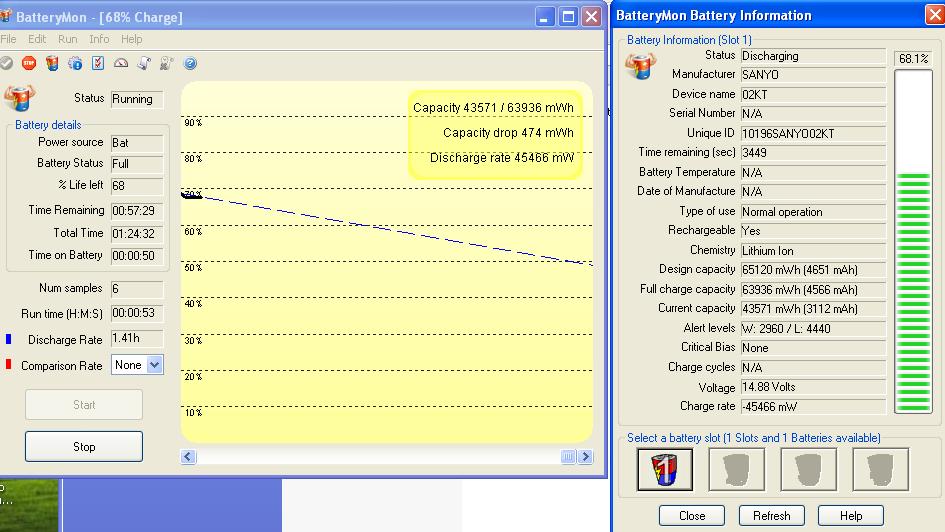Select the fourth empty battery slot

[x=881, y=469]
